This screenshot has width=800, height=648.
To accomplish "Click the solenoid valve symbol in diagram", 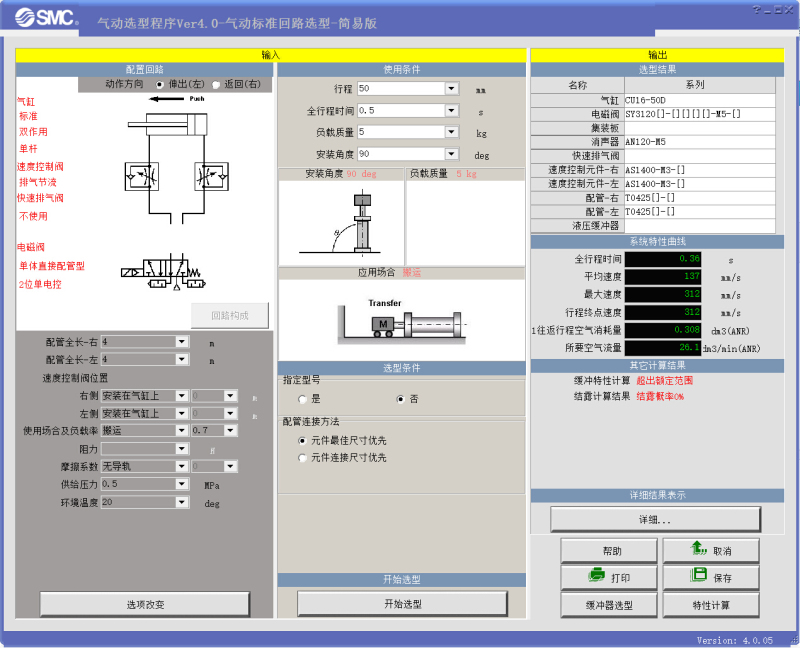I will pyautogui.click(x=163, y=272).
